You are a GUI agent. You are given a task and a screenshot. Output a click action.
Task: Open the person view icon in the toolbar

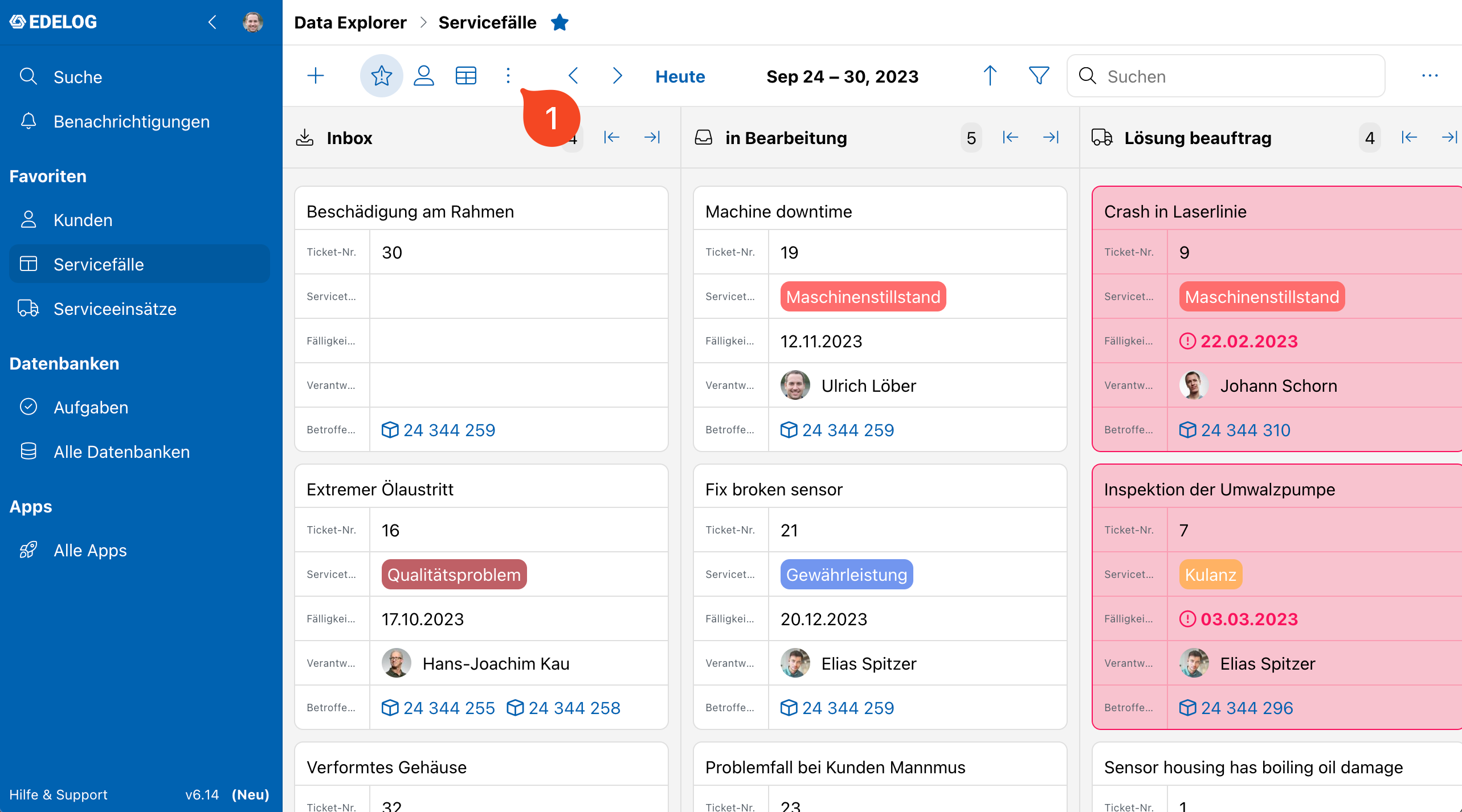pos(423,76)
